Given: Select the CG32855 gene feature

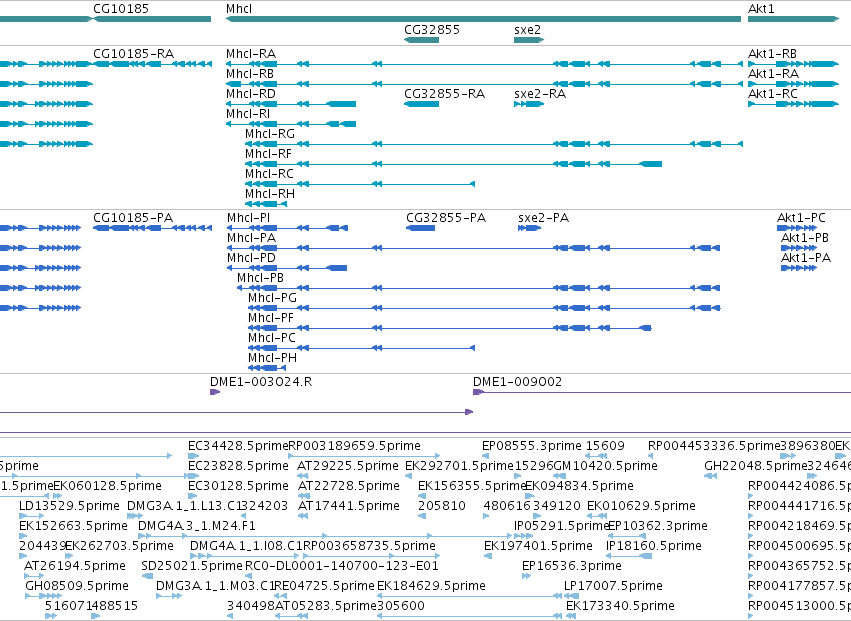Looking at the screenshot, I should pos(422,40).
